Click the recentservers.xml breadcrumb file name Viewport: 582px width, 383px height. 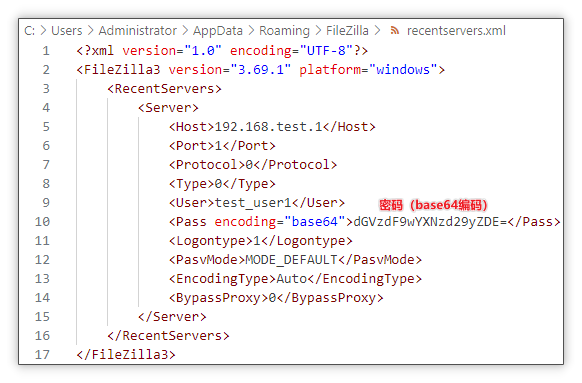pos(456,30)
